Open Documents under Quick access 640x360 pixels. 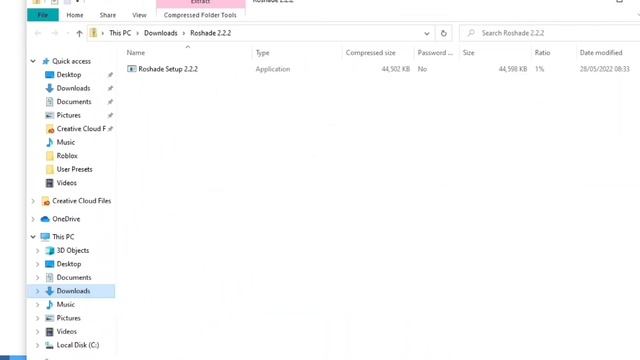(x=74, y=102)
